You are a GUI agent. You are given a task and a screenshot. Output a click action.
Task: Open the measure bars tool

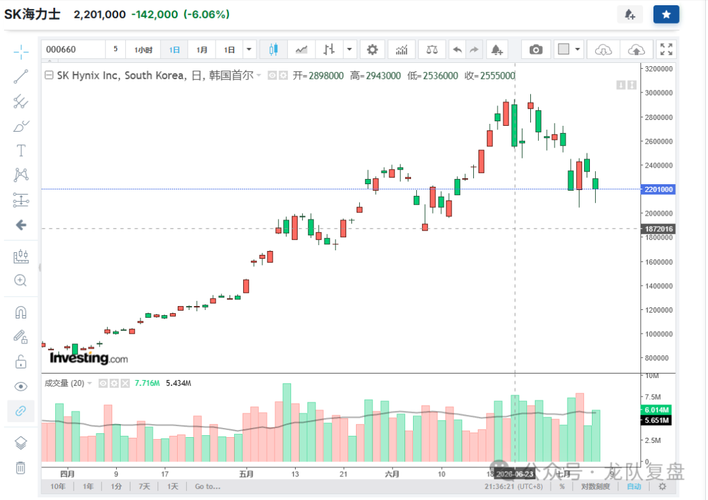click(21, 257)
